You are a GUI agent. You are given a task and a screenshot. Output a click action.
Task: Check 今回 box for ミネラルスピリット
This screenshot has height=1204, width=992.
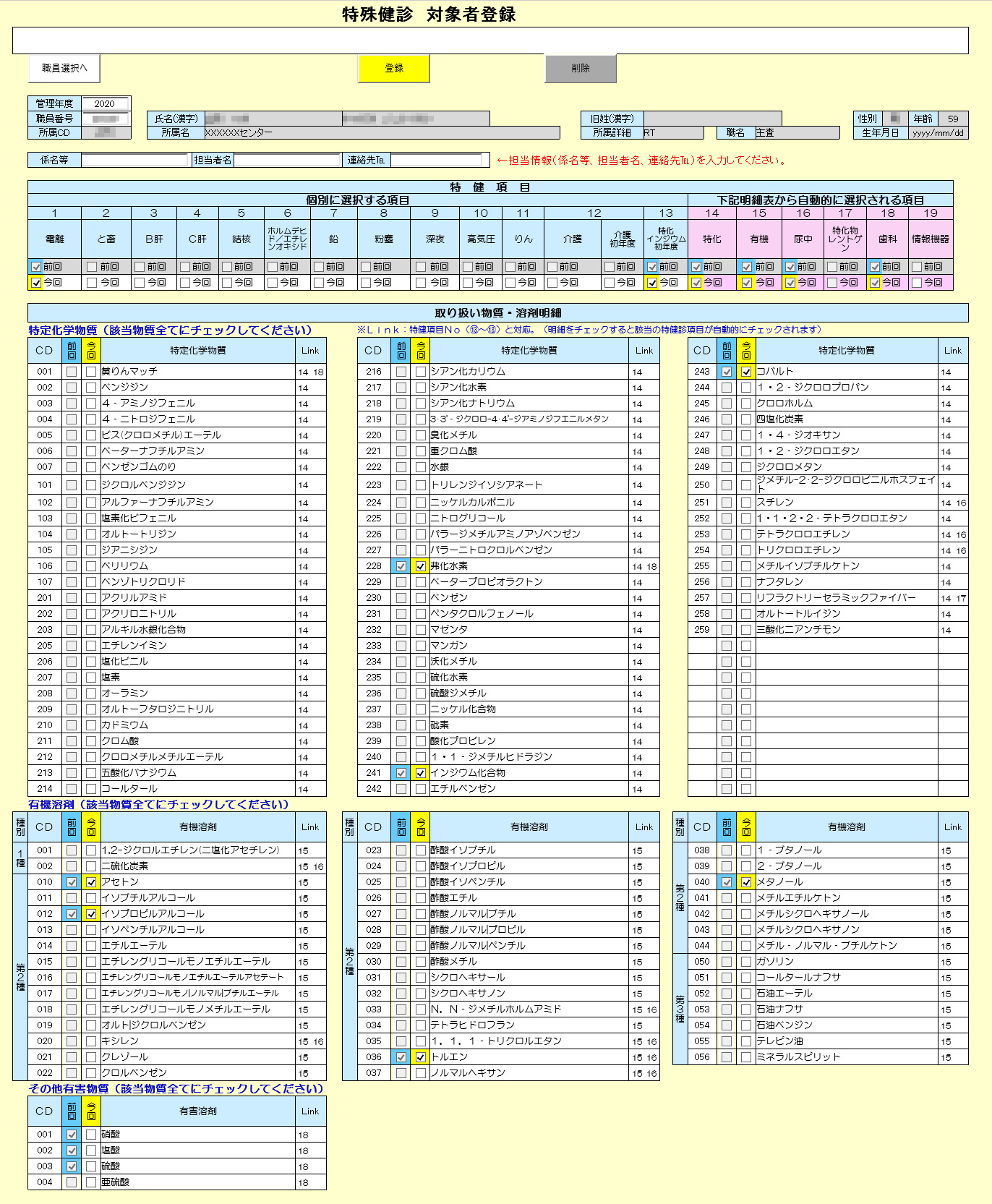746,1057
